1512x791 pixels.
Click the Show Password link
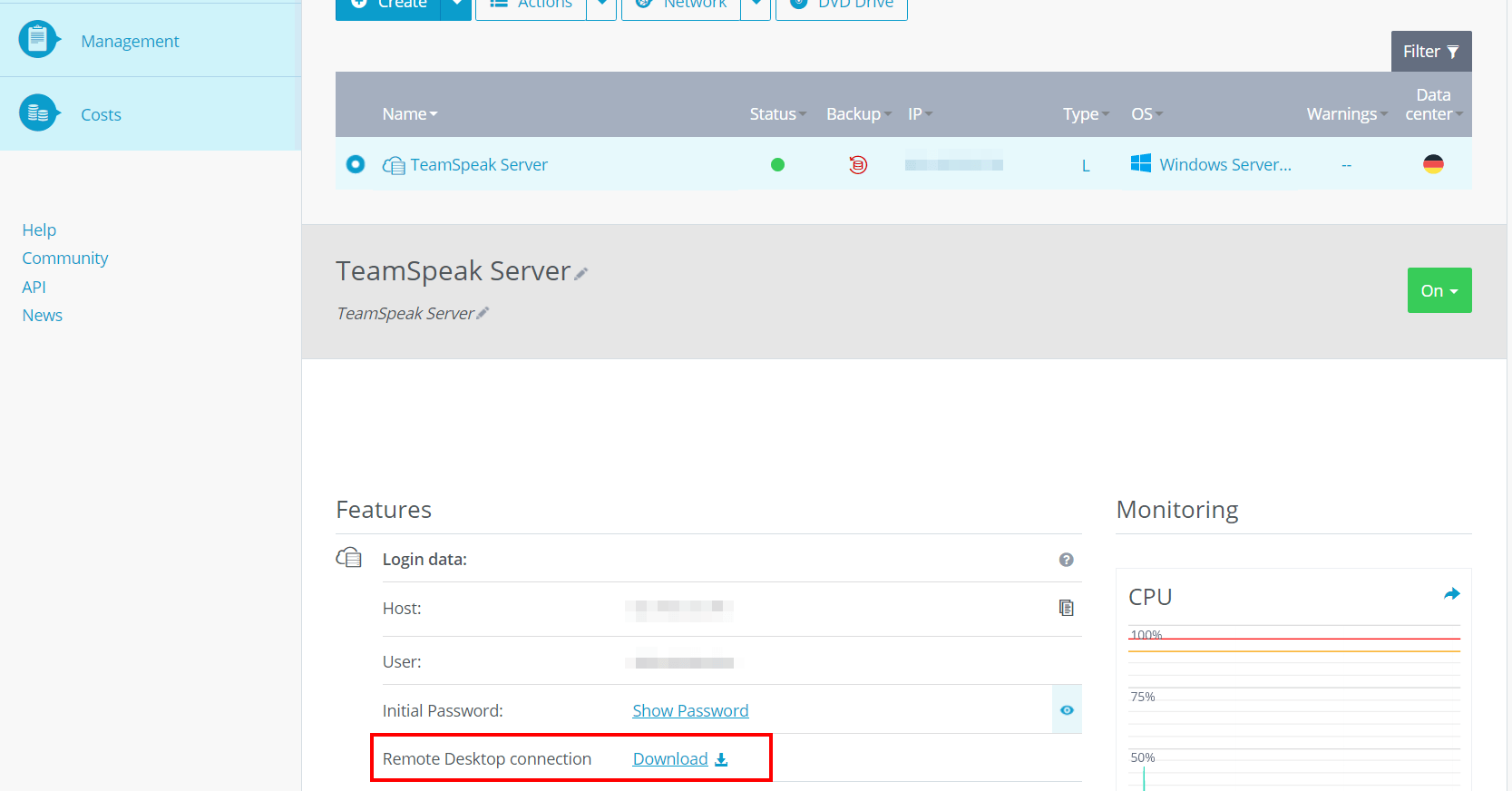(x=690, y=710)
